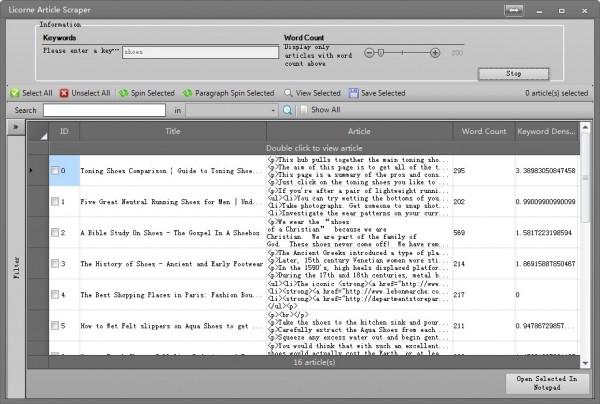Tick the checkbox for article ID 2
600x404 pixels.
(55, 233)
